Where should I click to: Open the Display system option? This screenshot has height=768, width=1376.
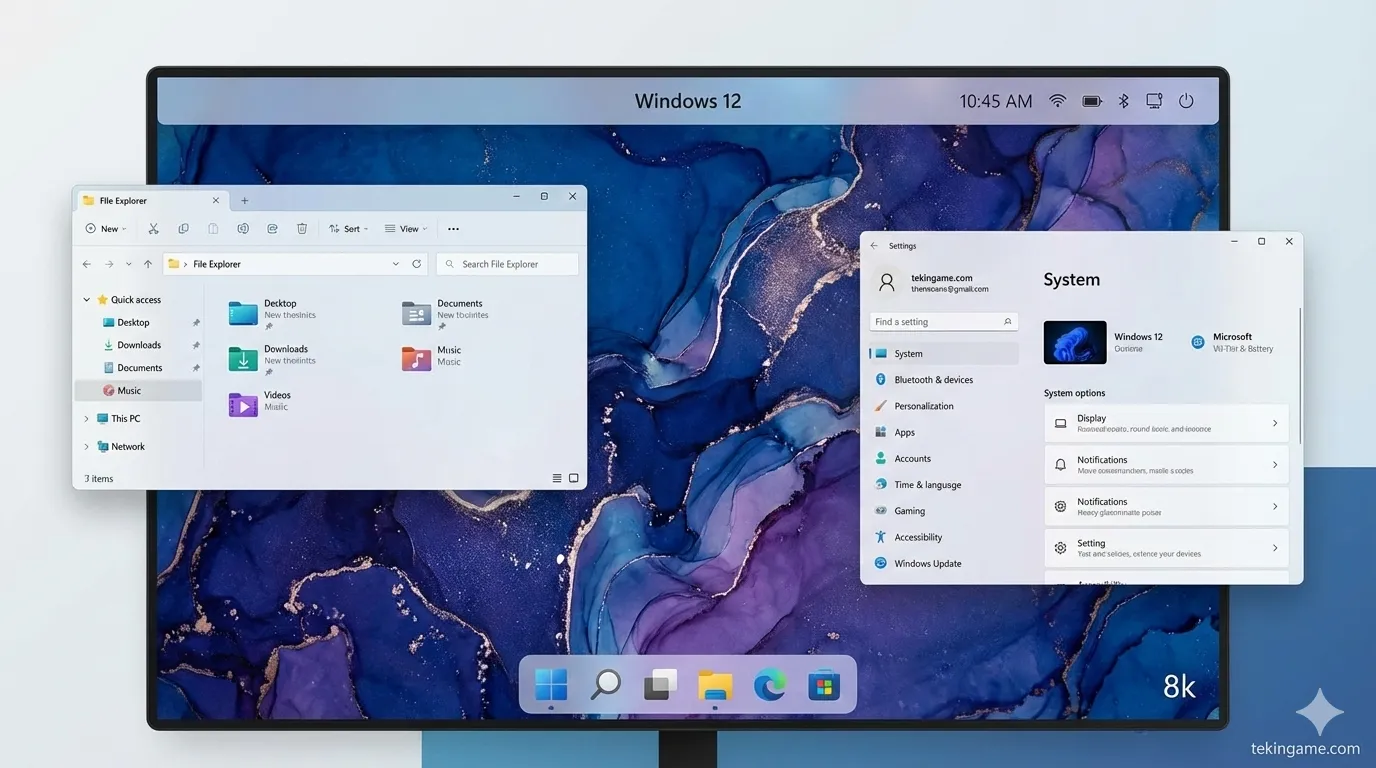tap(1166, 424)
